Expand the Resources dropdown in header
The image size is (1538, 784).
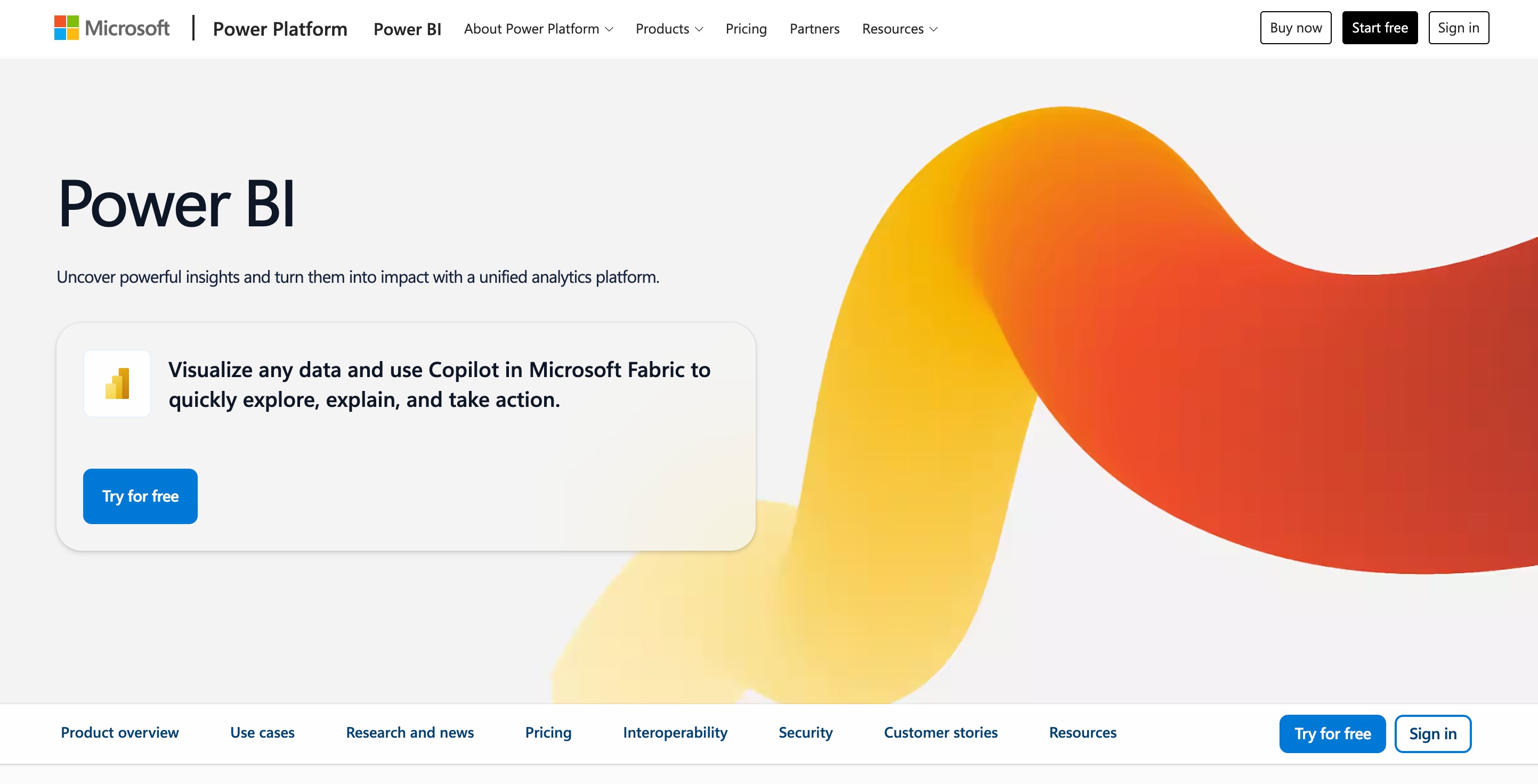click(x=900, y=29)
